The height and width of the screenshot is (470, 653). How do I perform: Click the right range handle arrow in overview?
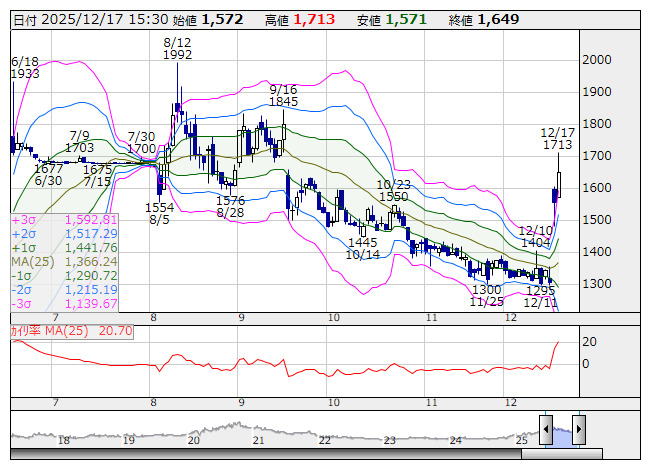coord(578,431)
